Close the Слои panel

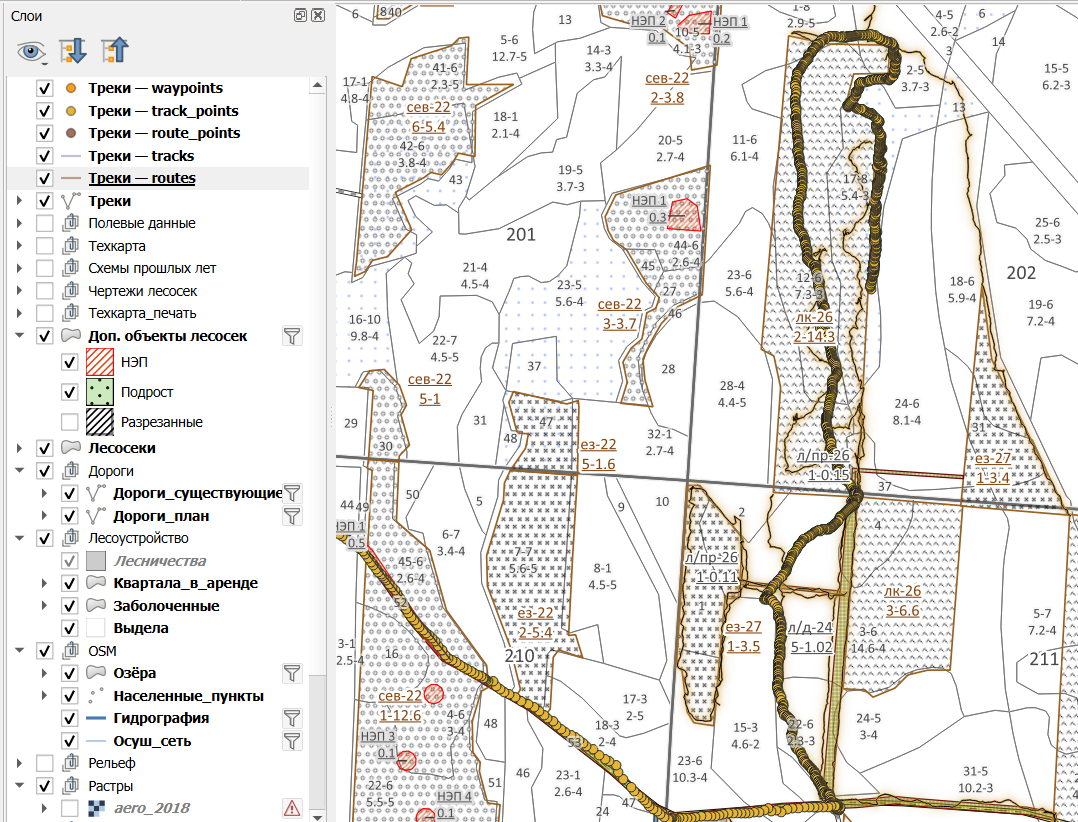pos(318,15)
